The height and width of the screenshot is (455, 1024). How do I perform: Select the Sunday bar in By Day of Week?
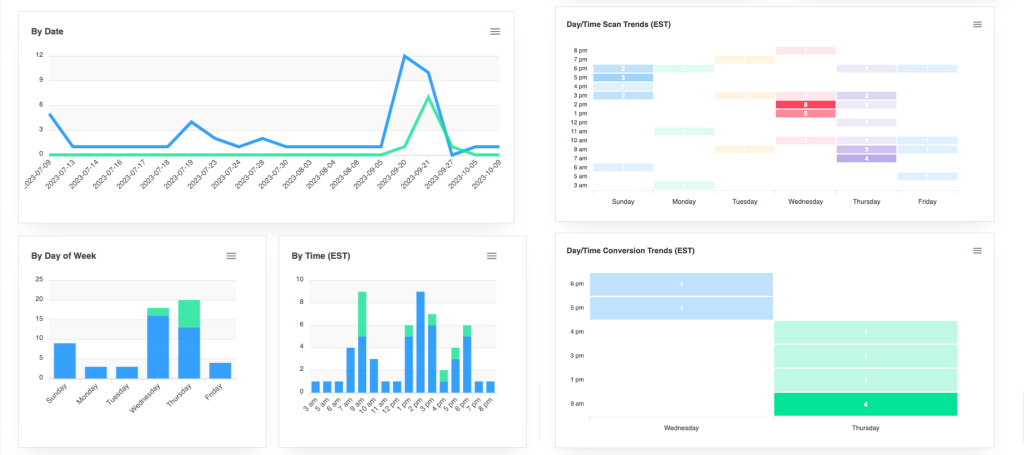pyautogui.click(x=65, y=360)
